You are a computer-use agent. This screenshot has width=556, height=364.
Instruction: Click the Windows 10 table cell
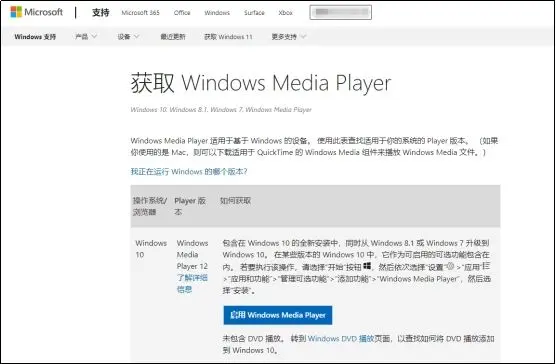coord(151,249)
